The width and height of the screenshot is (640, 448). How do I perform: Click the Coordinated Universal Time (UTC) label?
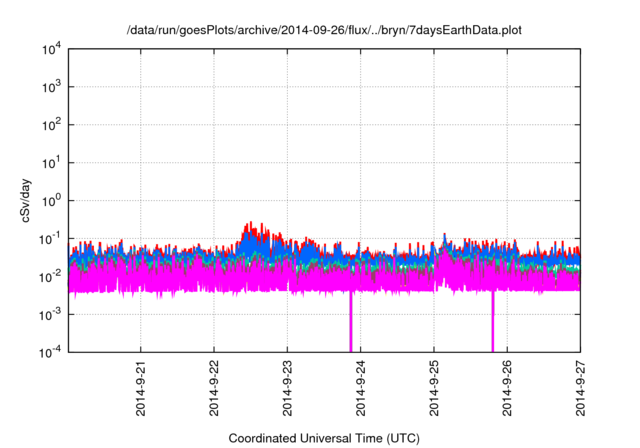(x=324, y=438)
